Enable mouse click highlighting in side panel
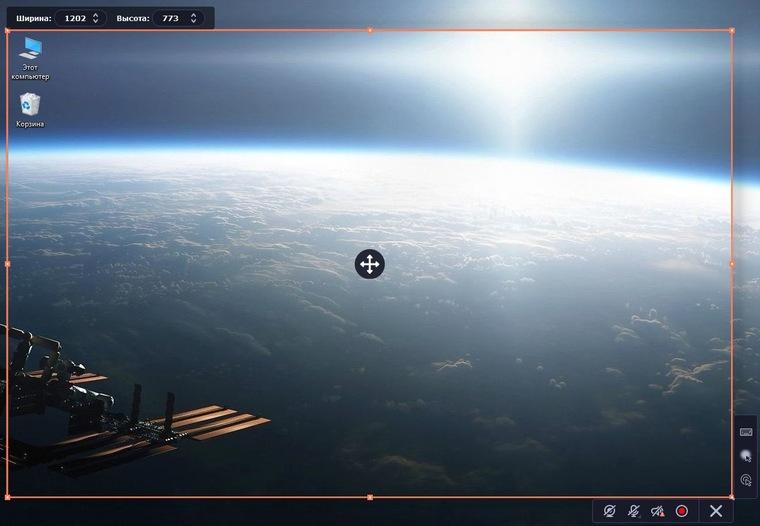 coord(746,480)
